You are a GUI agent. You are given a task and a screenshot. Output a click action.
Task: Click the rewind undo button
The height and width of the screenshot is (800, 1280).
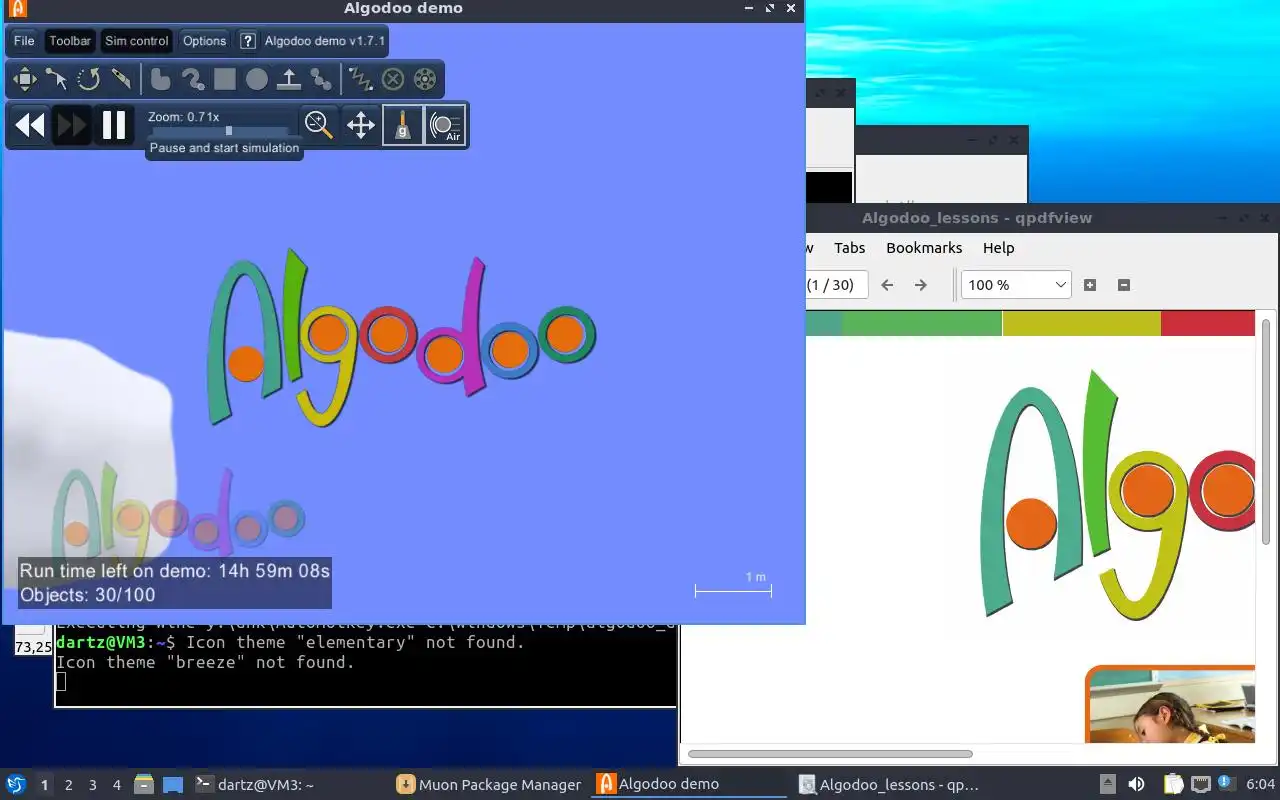(30, 125)
